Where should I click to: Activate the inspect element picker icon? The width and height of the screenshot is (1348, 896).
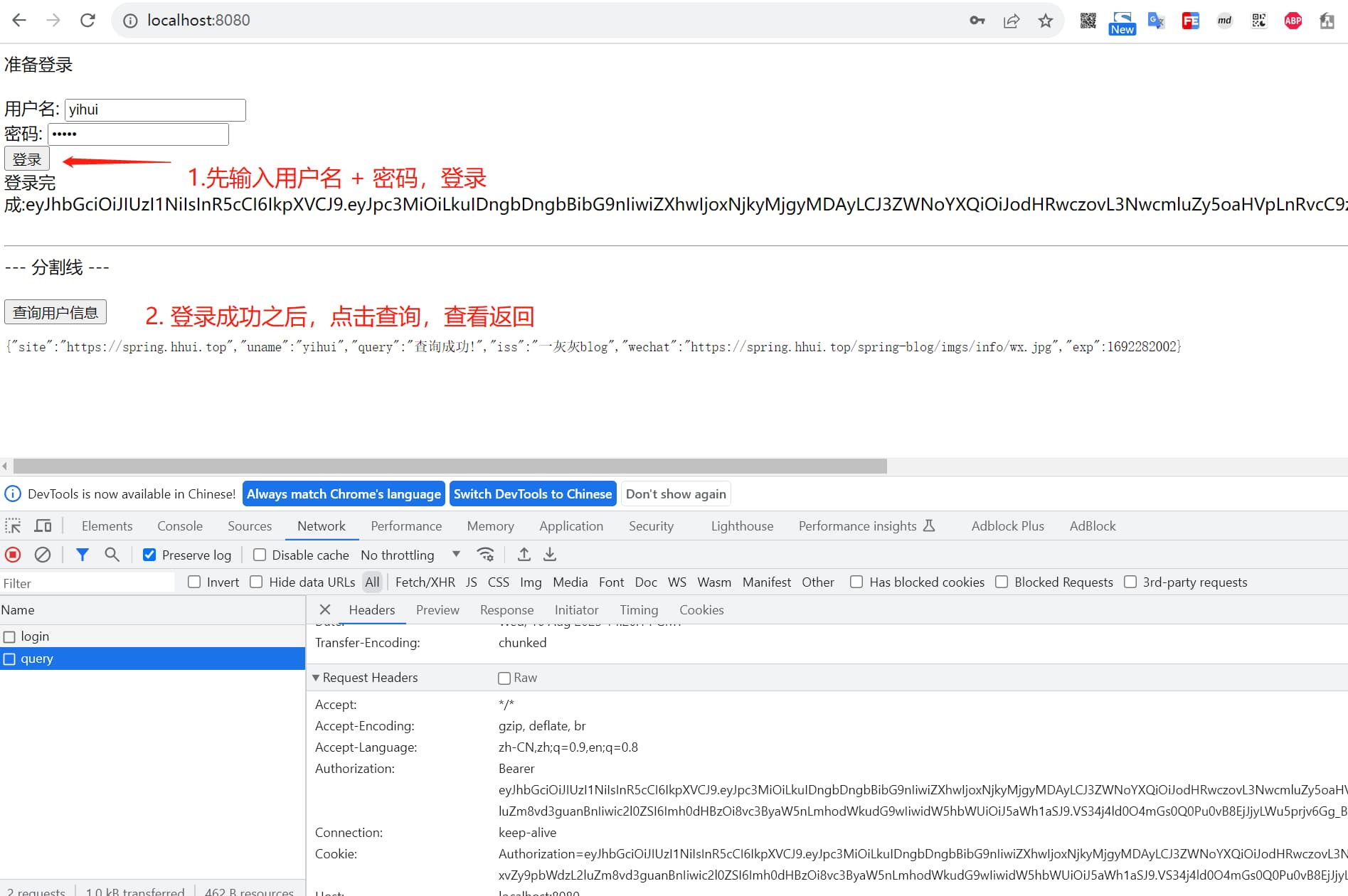(13, 526)
